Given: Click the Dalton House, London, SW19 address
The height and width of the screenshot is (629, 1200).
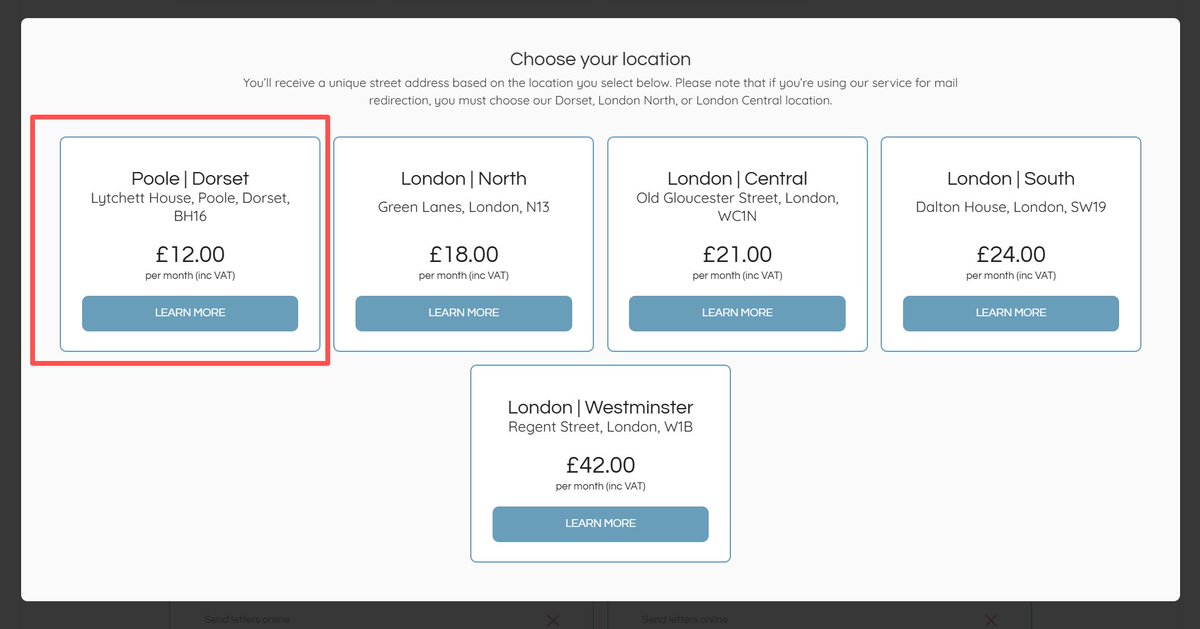Looking at the screenshot, I should (x=1011, y=208).
